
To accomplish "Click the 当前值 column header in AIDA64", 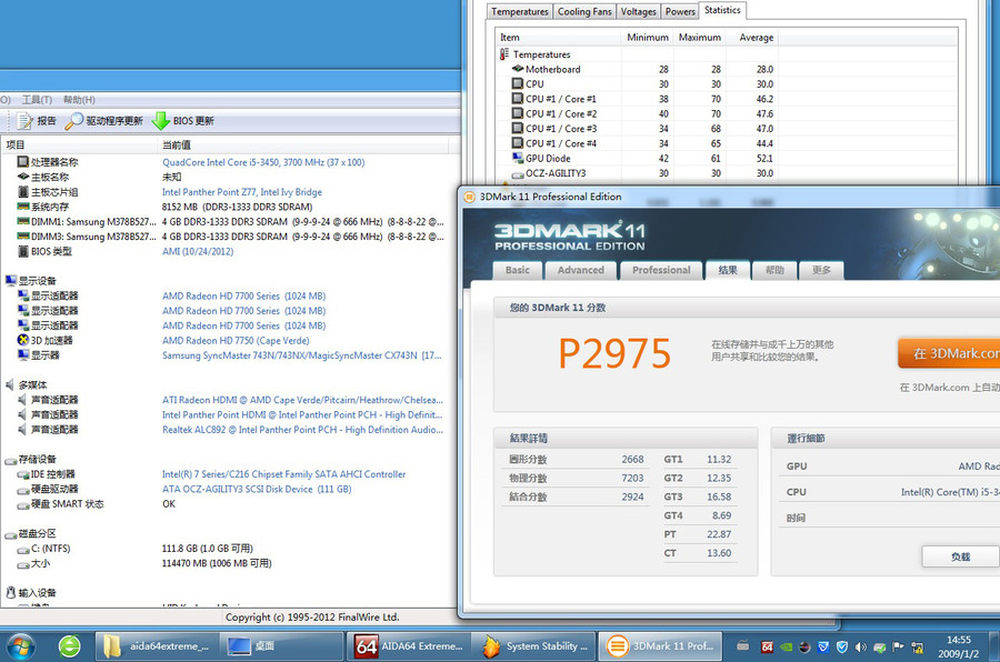I will [302, 145].
